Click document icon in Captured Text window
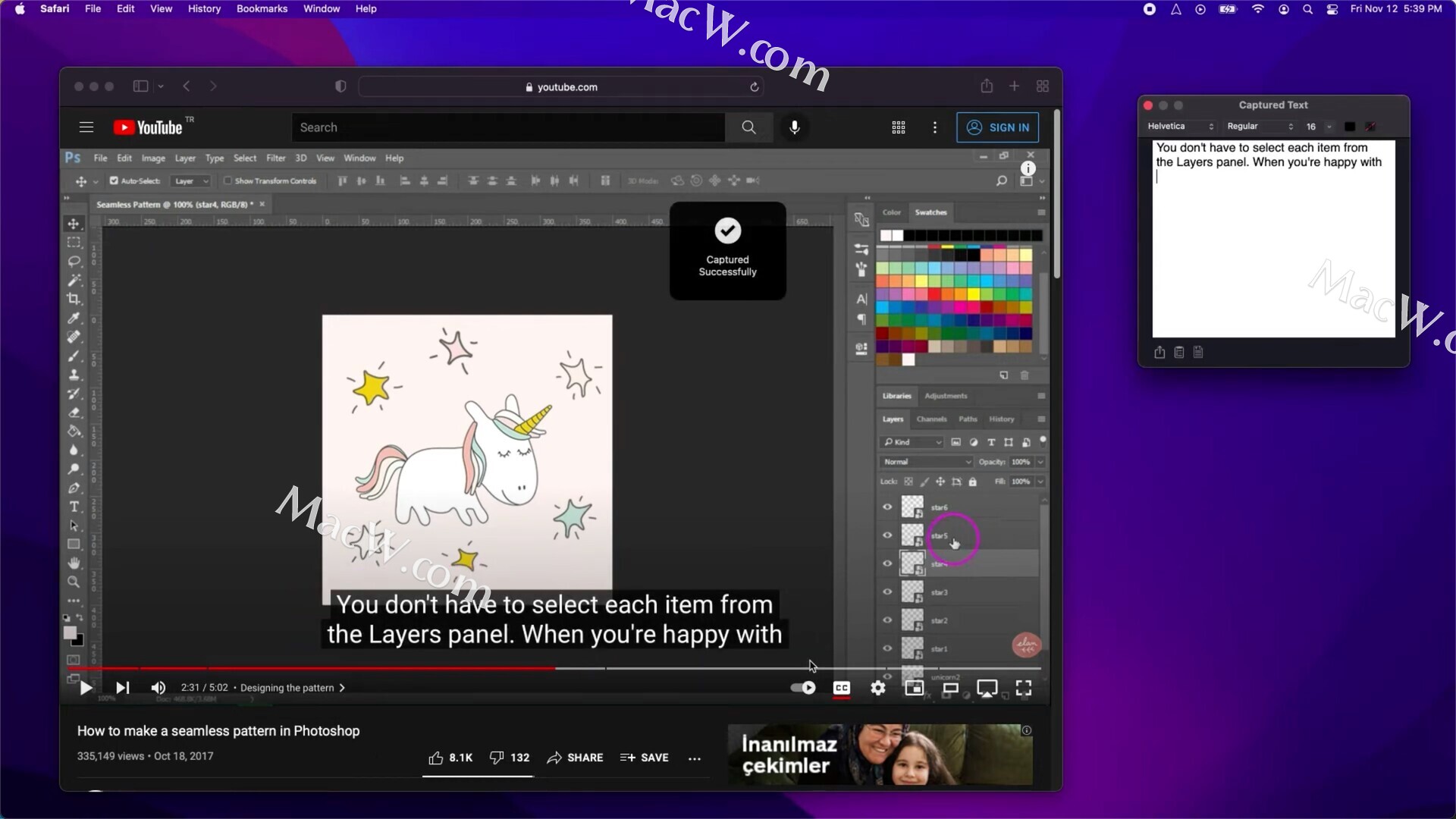 (1198, 352)
